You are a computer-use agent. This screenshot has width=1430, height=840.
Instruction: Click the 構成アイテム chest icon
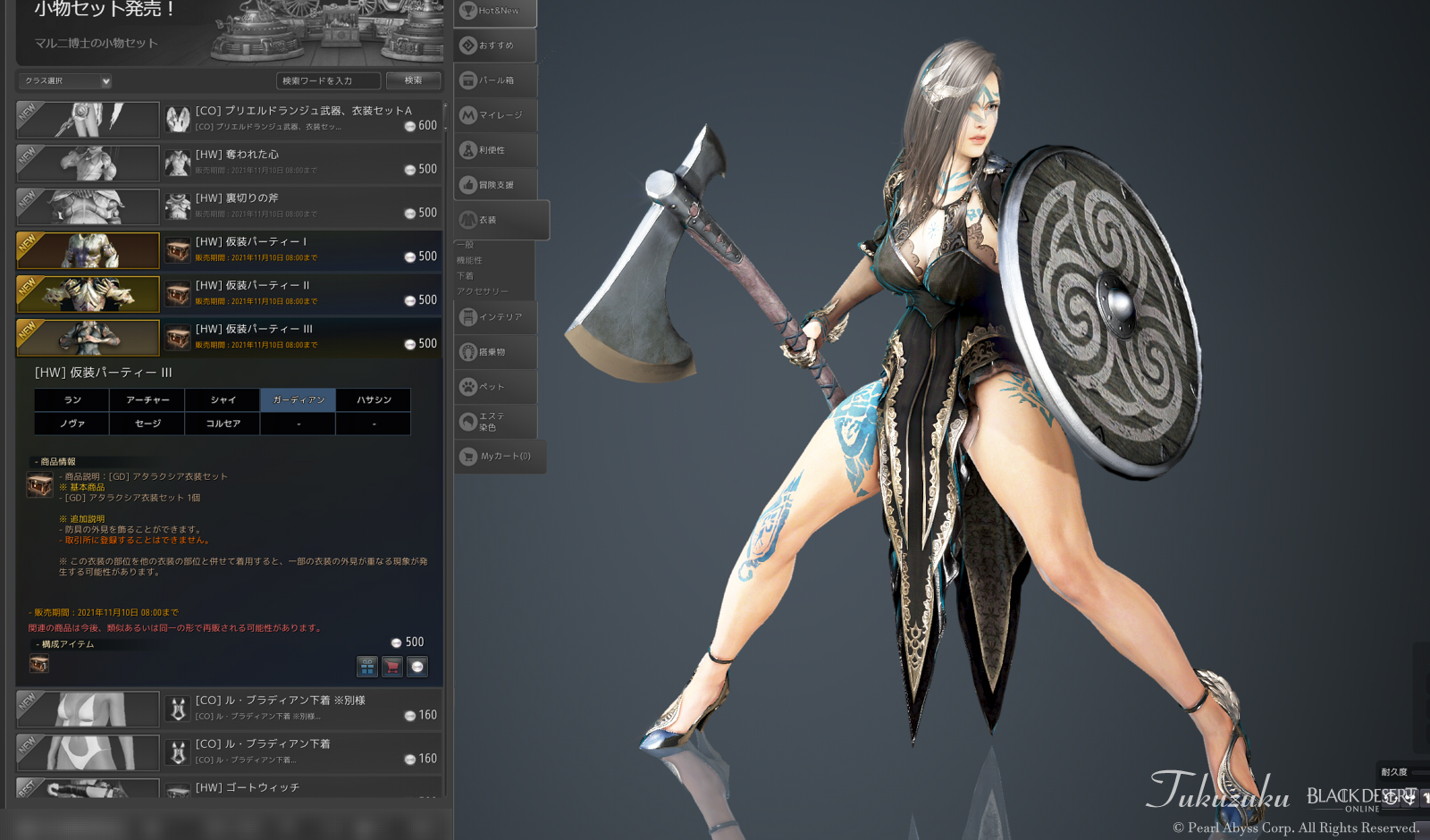click(39, 664)
